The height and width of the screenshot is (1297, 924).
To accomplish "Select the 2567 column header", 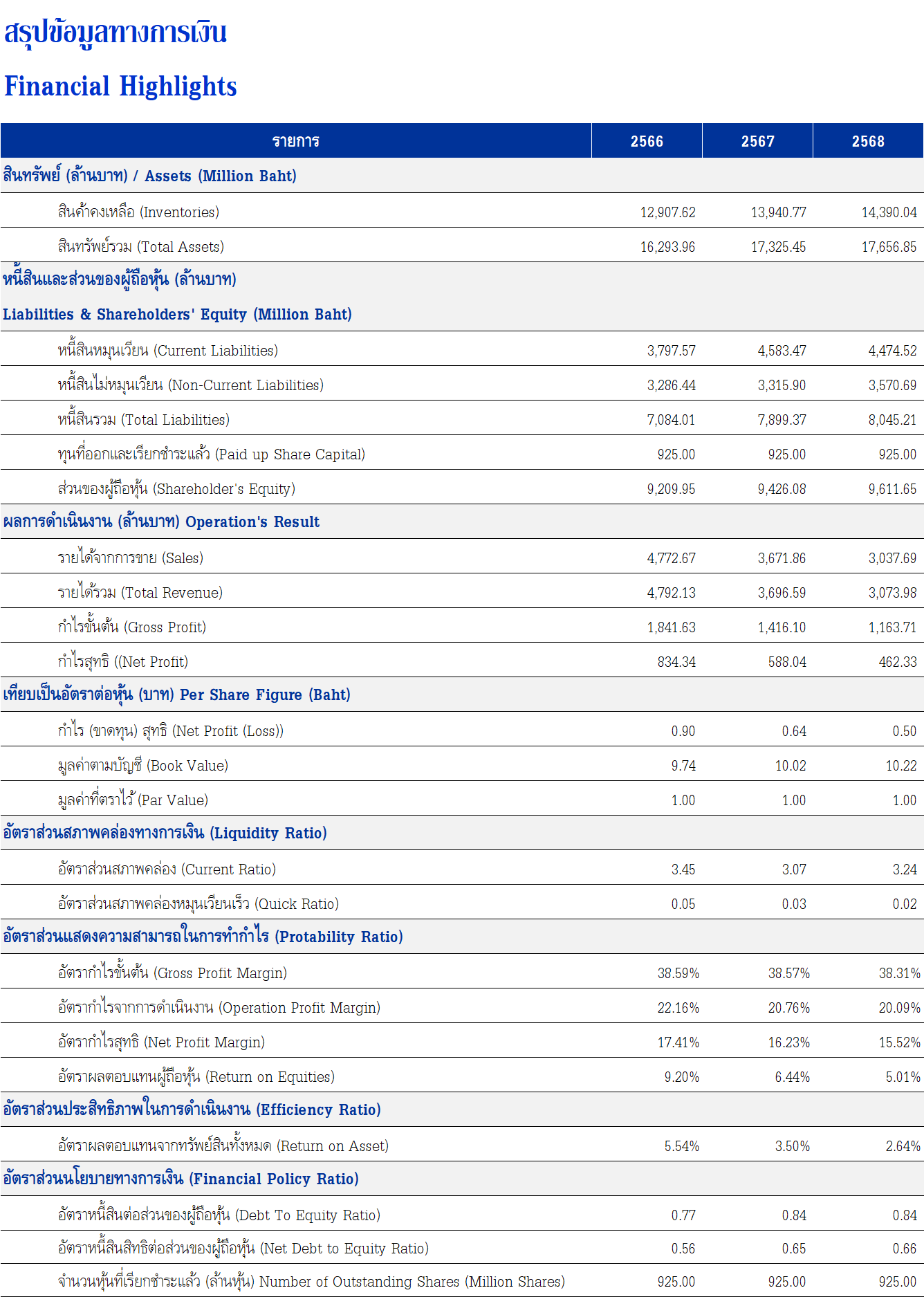I will tap(757, 141).
